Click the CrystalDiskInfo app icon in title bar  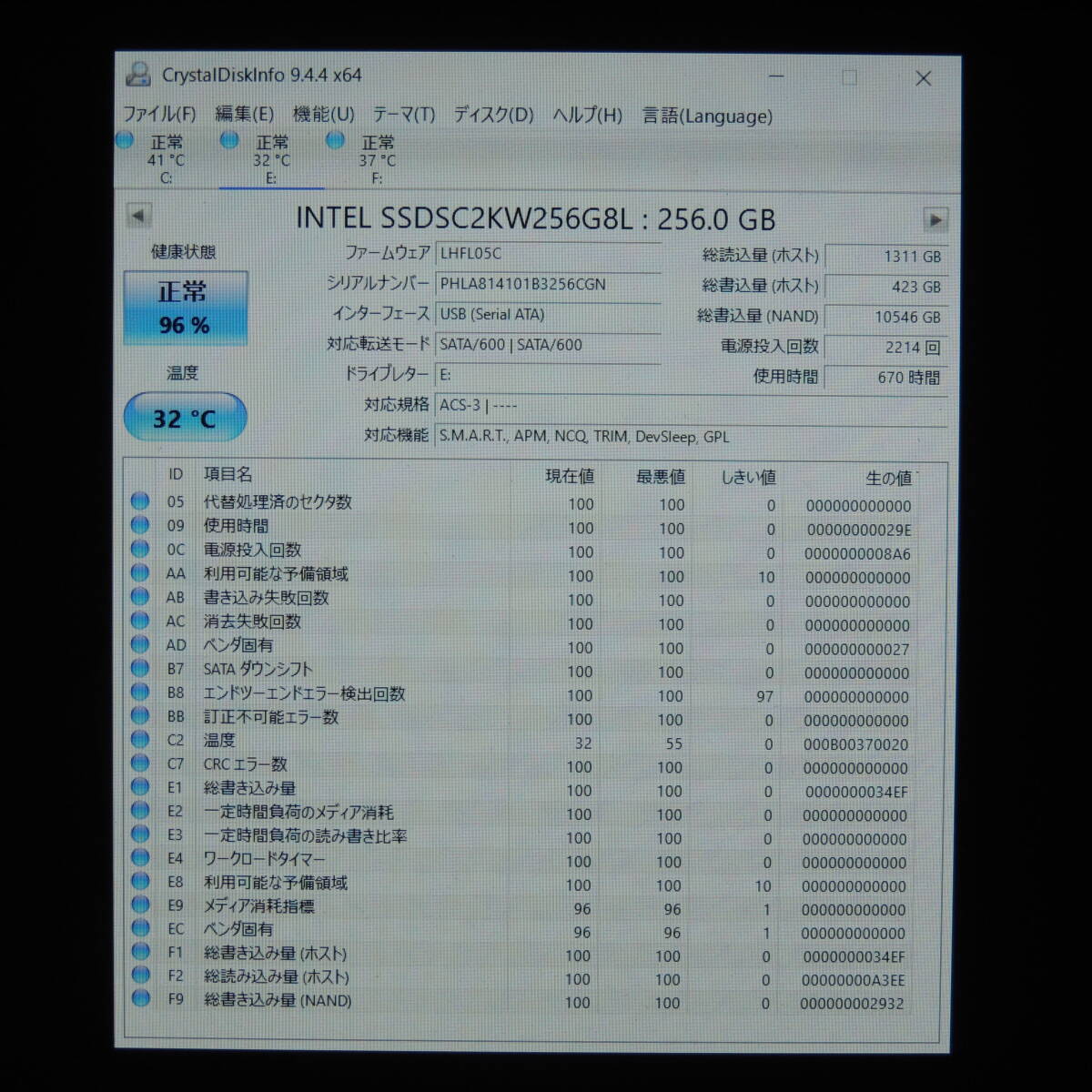tap(138, 75)
